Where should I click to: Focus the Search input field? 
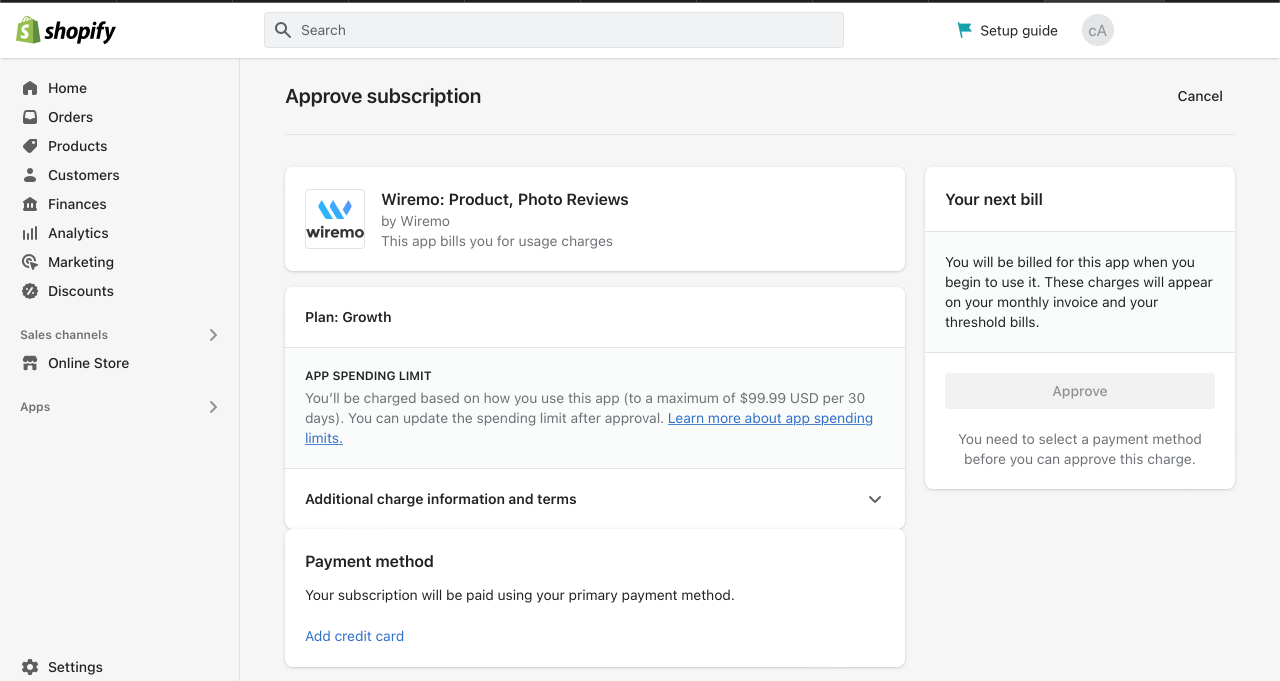click(x=554, y=30)
